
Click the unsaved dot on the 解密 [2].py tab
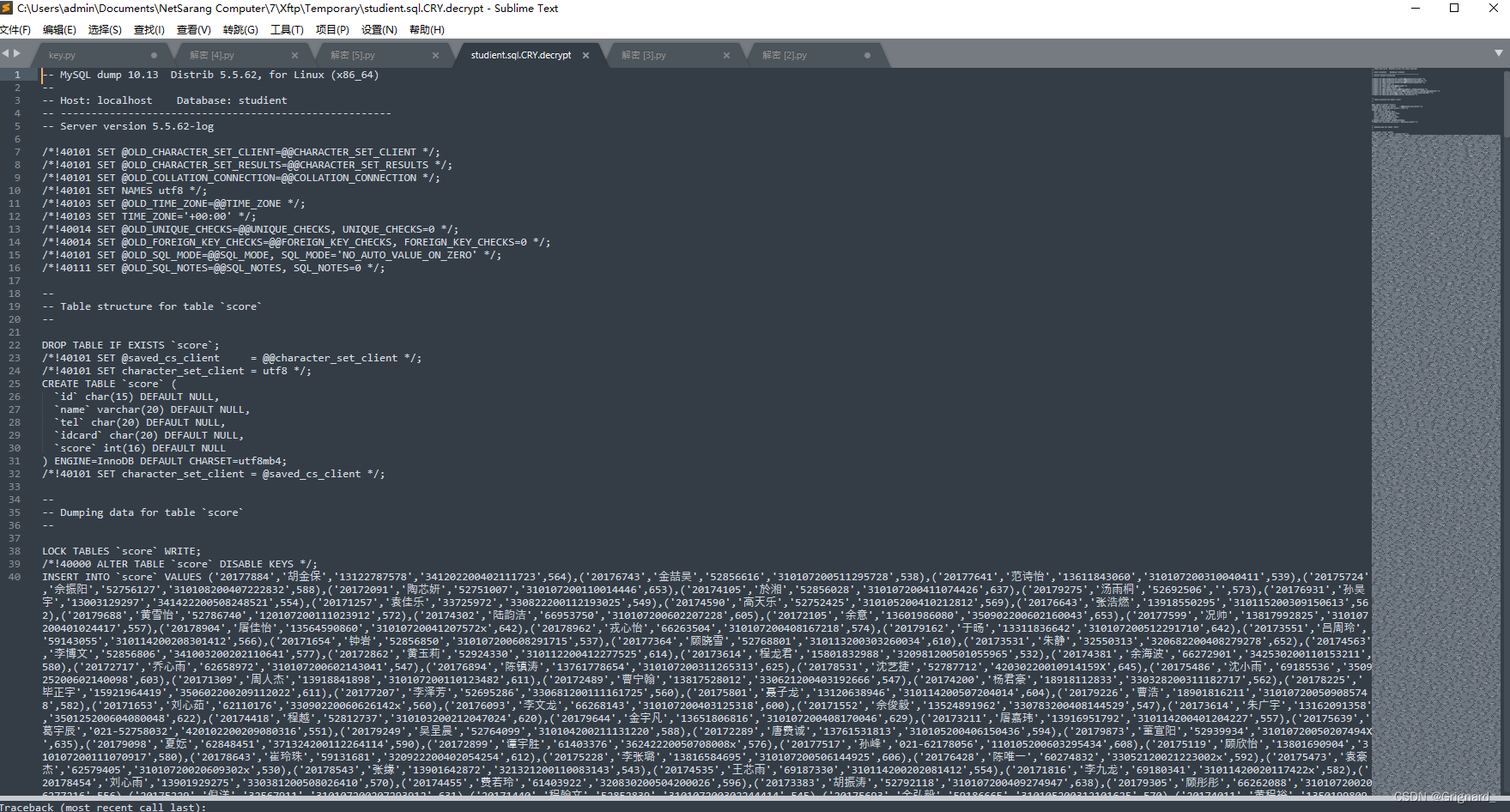pos(867,55)
